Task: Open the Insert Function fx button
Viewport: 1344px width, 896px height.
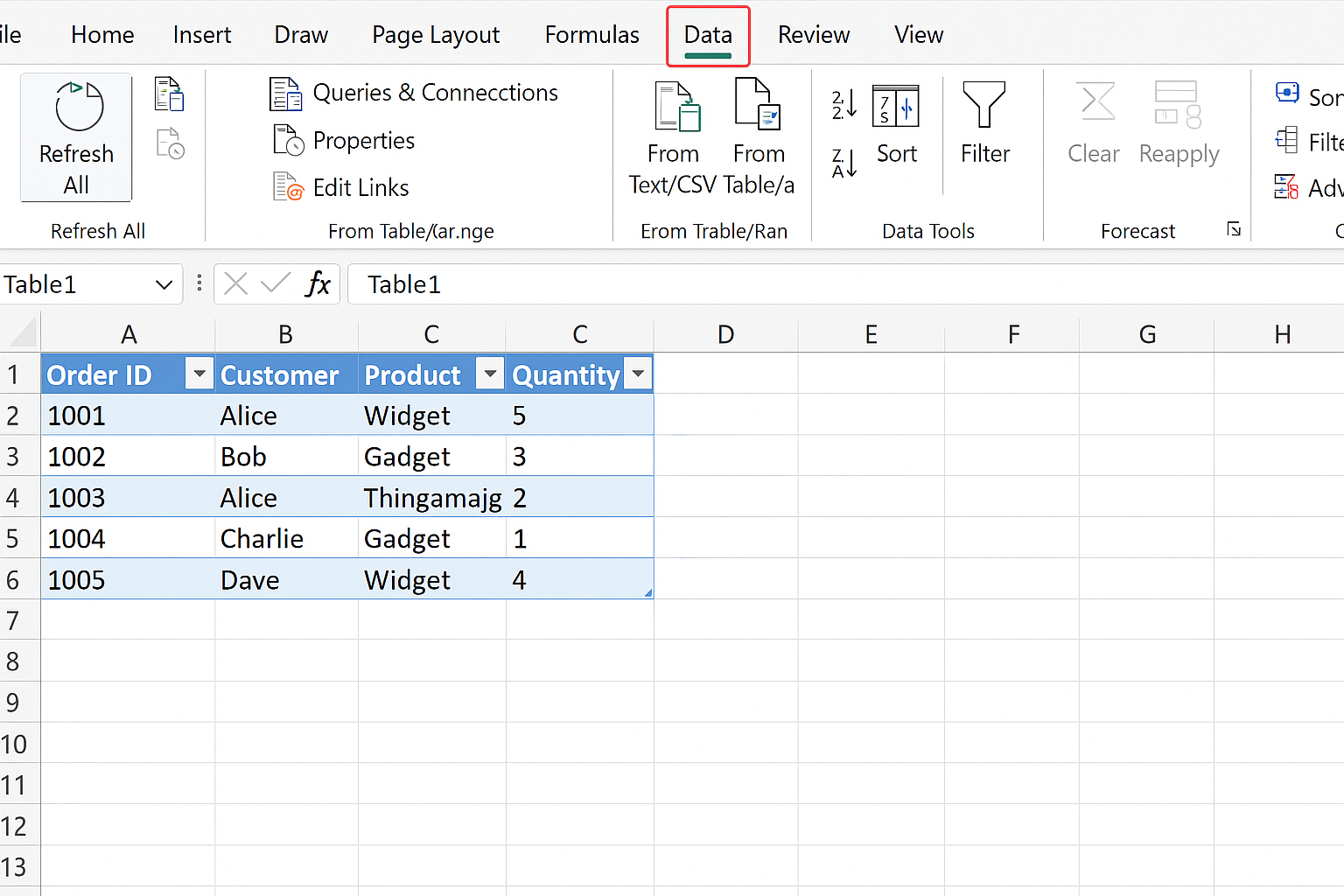Action: [x=318, y=283]
